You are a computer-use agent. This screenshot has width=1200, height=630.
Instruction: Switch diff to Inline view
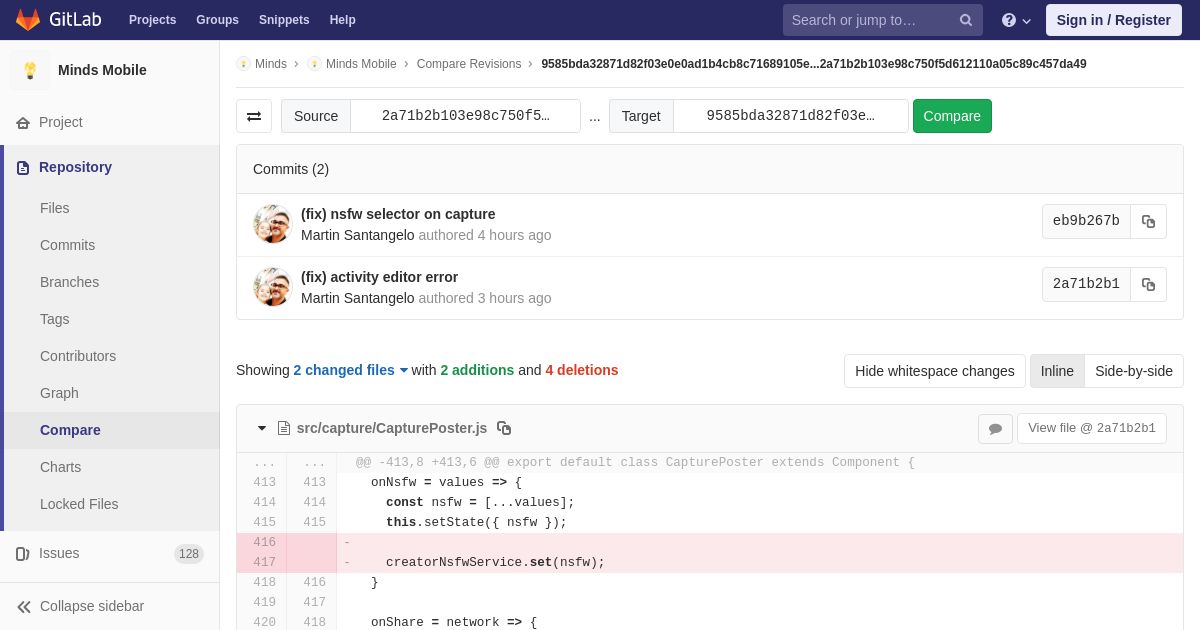(x=1057, y=371)
